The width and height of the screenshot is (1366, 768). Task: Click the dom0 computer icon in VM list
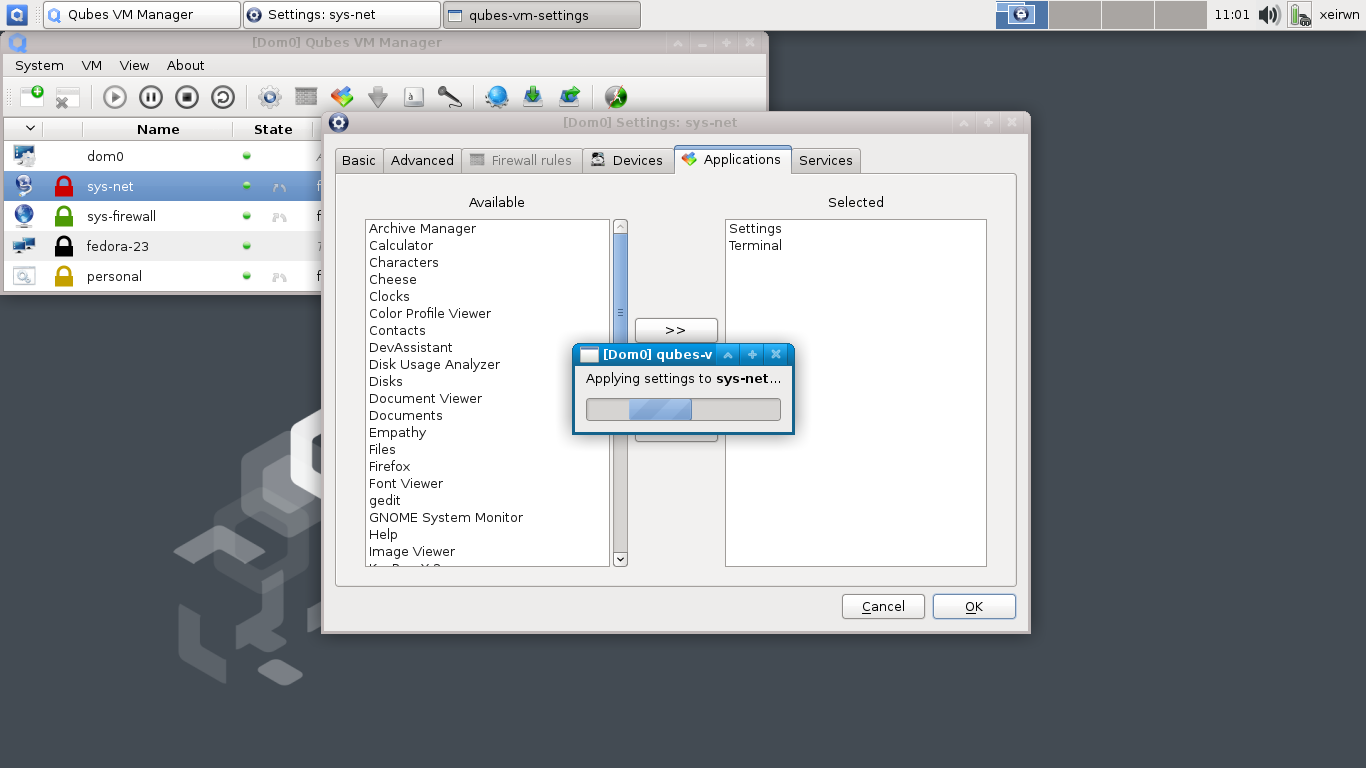click(24, 156)
